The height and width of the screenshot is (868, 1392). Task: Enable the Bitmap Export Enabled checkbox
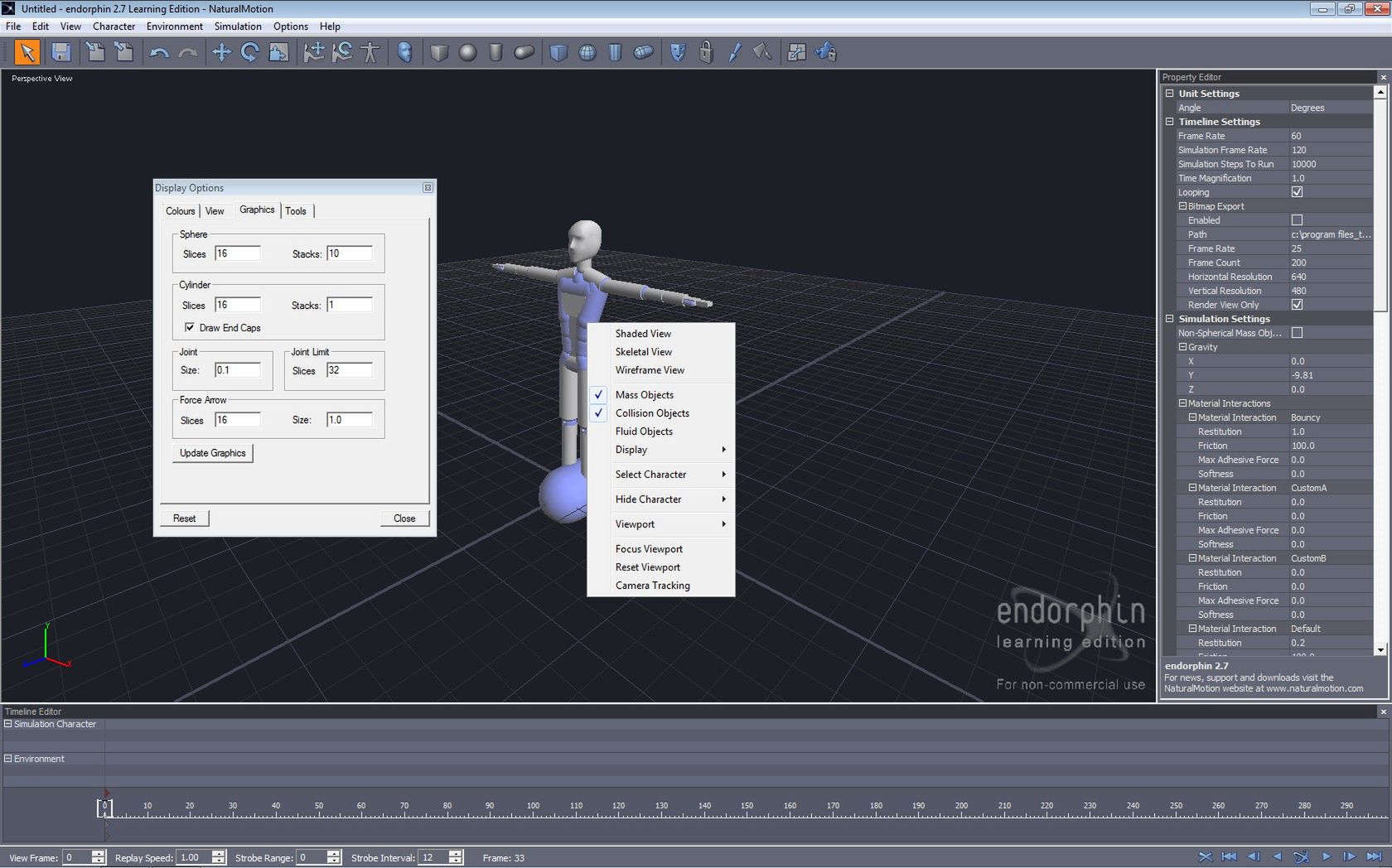pyautogui.click(x=1297, y=220)
